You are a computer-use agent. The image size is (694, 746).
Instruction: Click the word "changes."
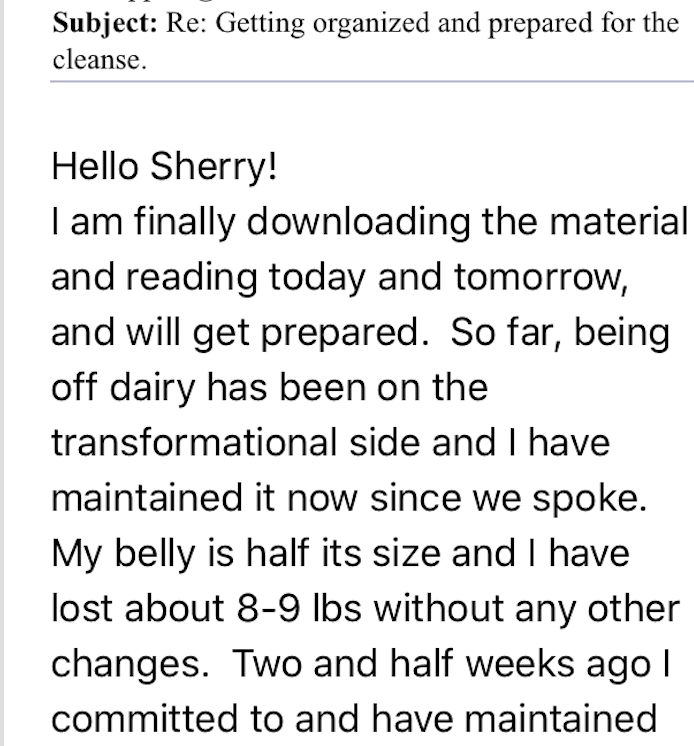tap(130, 661)
